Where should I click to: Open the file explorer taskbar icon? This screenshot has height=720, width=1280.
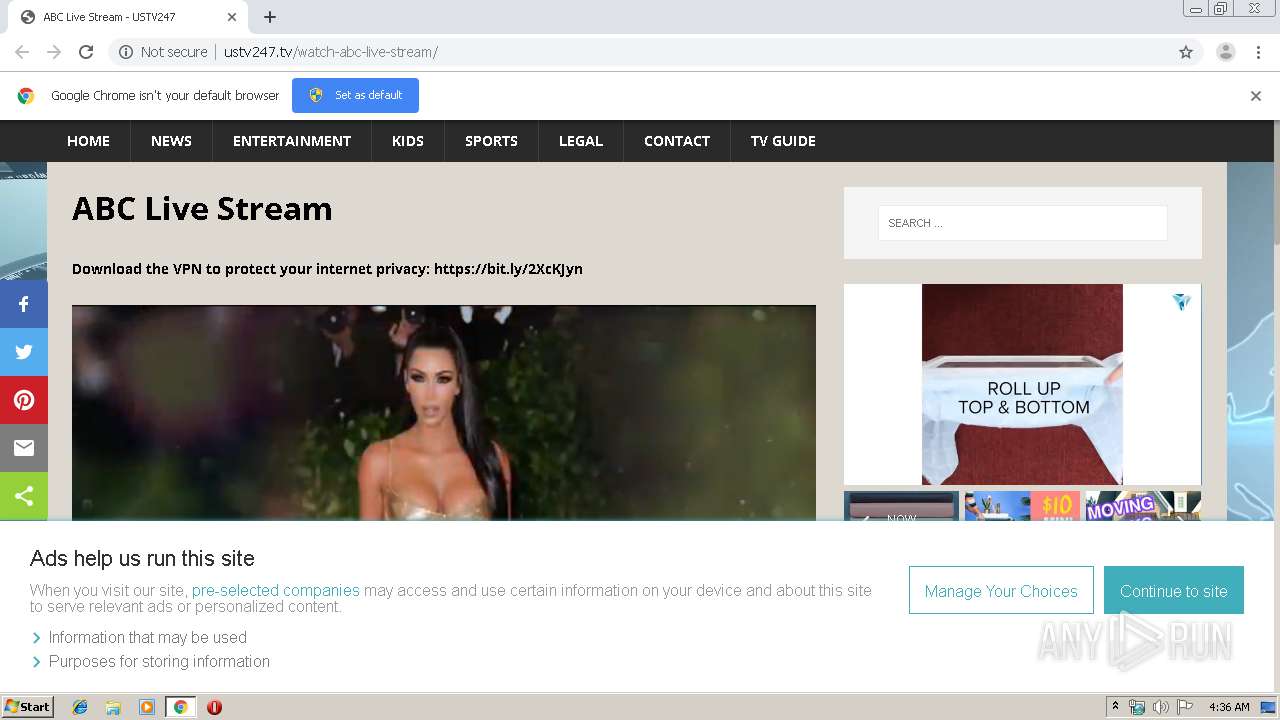click(x=113, y=707)
